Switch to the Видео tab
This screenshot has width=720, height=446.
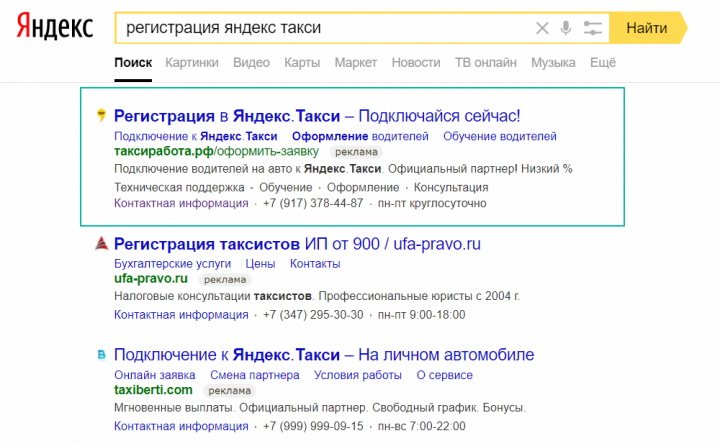coord(251,62)
